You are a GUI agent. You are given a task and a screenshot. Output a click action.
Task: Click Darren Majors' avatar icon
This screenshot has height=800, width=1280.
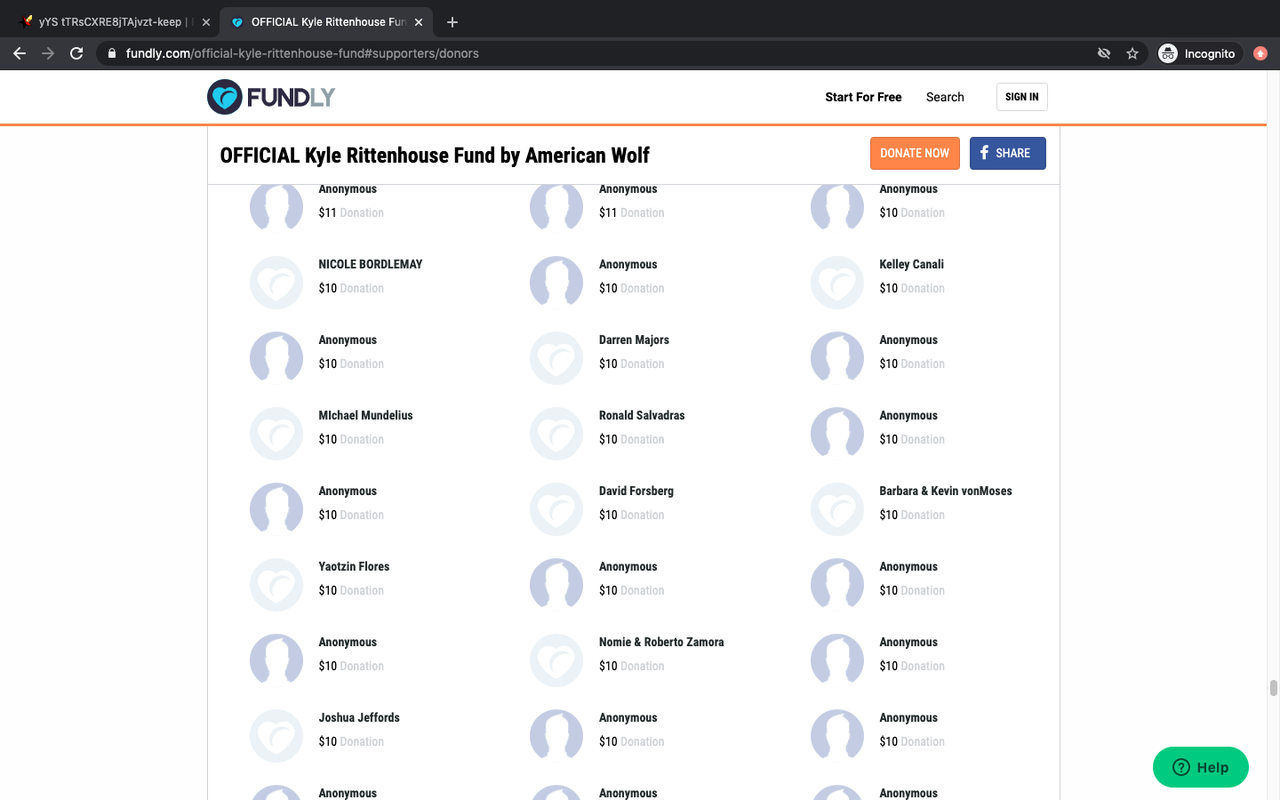click(556, 358)
